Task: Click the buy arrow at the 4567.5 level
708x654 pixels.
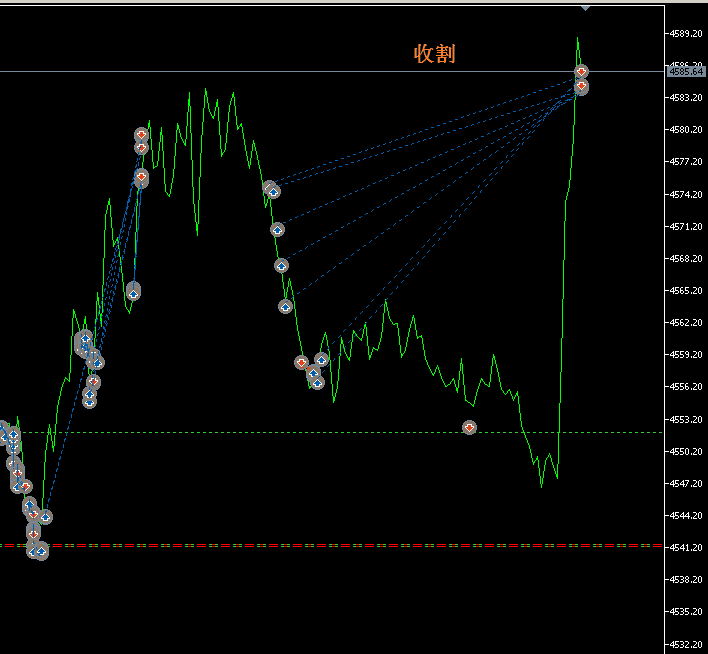Action: [281, 266]
